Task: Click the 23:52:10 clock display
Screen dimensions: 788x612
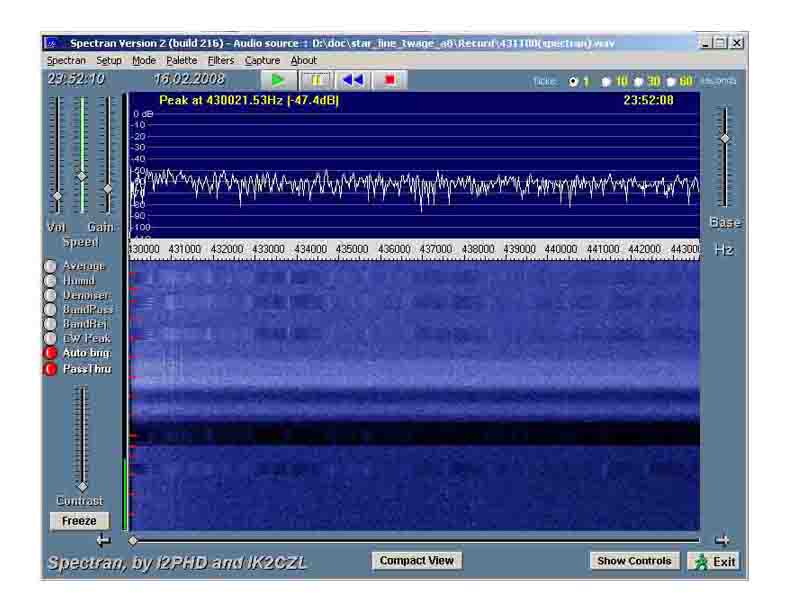Action: (x=76, y=79)
